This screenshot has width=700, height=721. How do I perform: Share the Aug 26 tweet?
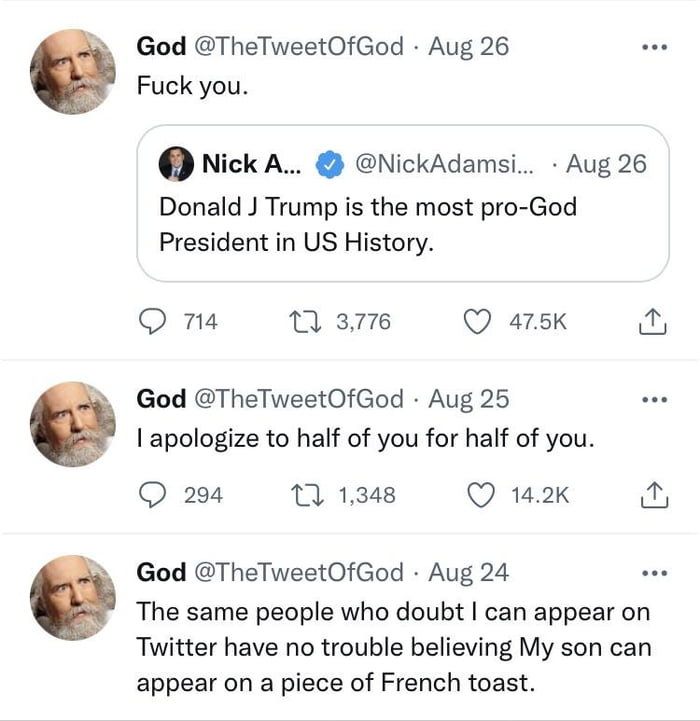[x=651, y=321]
